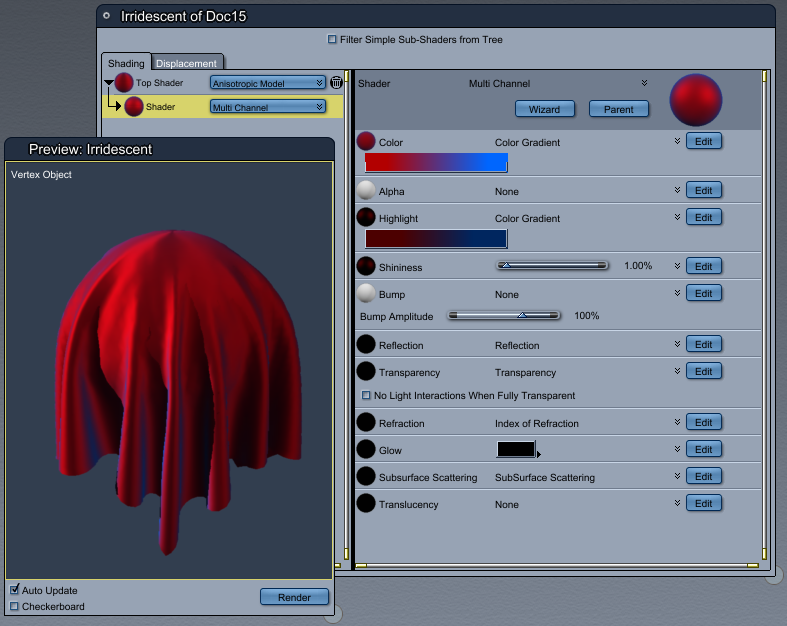The height and width of the screenshot is (626, 787).
Task: Click the Shininess channel sphere icon
Action: tap(366, 266)
